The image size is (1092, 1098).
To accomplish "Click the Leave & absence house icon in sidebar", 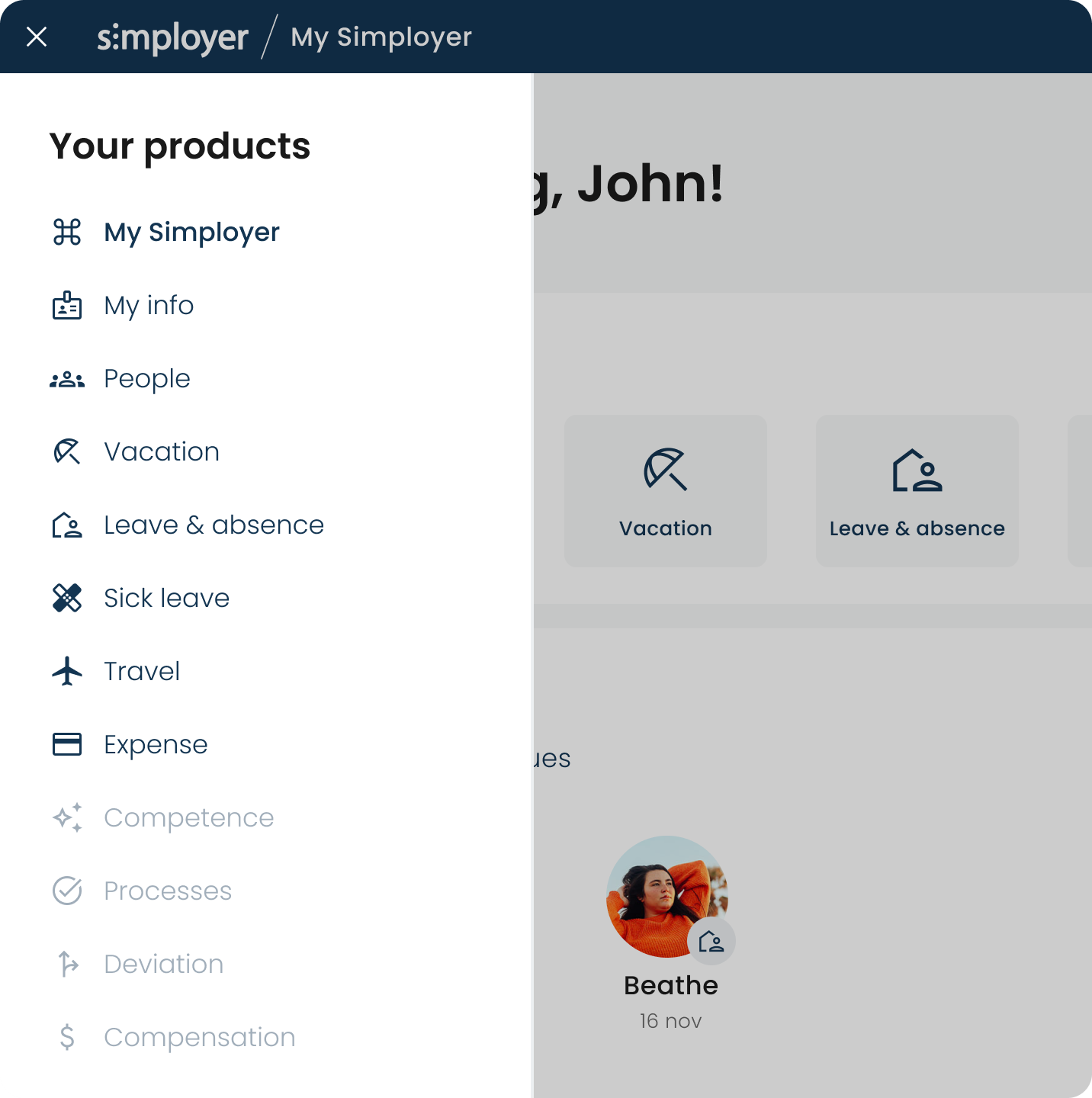I will click(67, 525).
